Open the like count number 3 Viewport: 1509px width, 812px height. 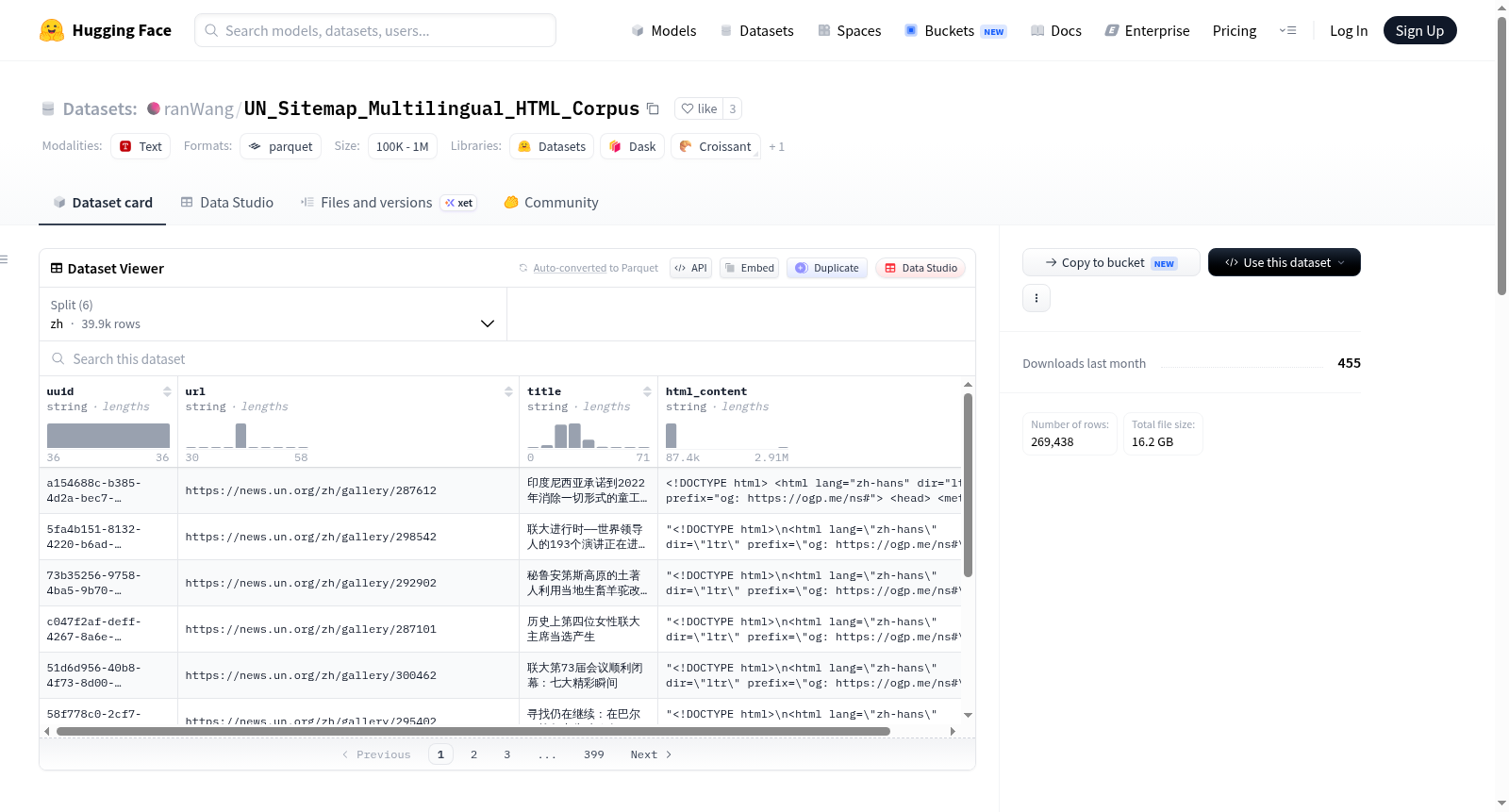[733, 108]
